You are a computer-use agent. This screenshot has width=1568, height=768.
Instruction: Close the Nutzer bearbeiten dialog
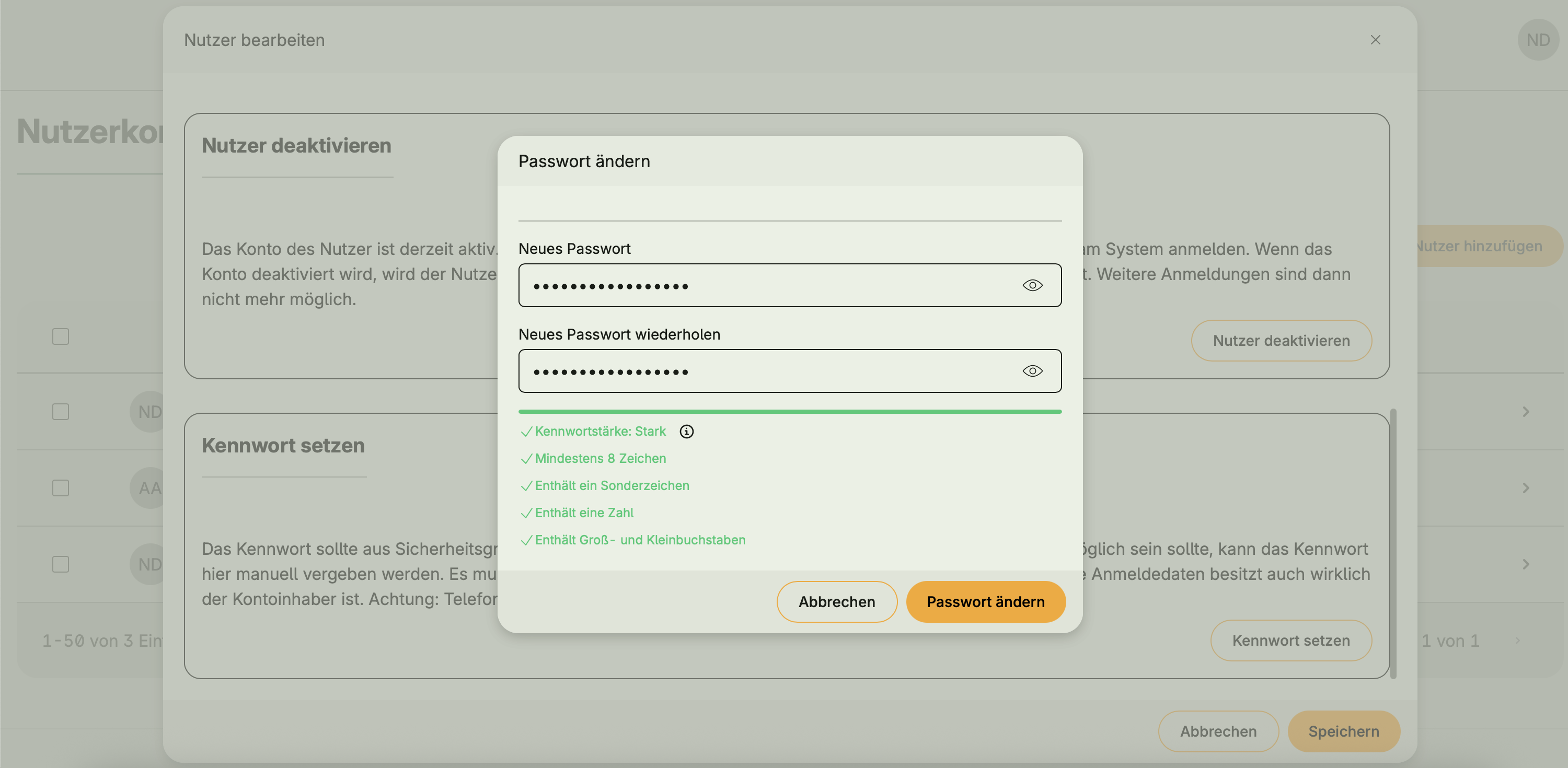pyautogui.click(x=1375, y=40)
